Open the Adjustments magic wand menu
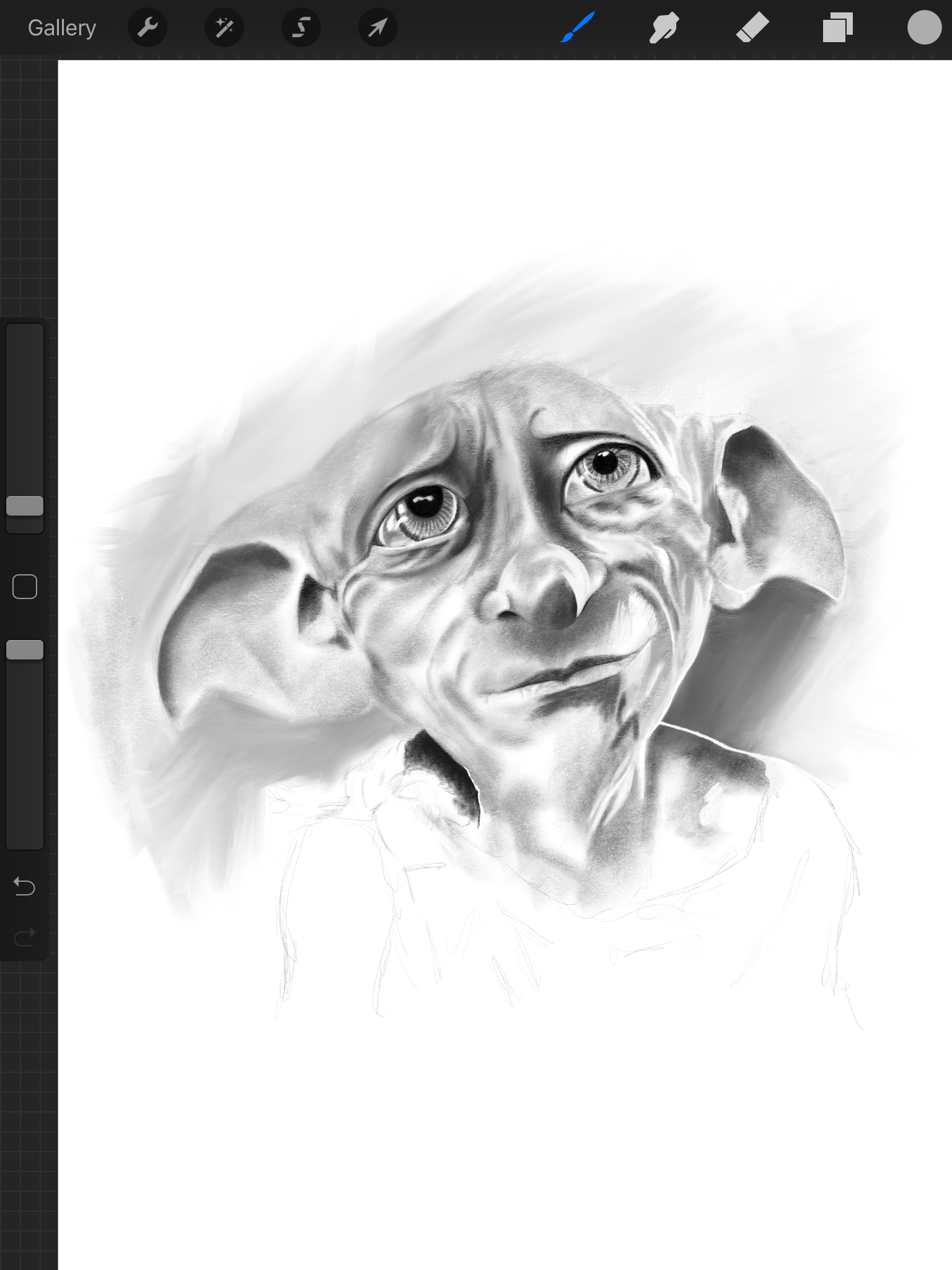The image size is (952, 1270). pyautogui.click(x=224, y=28)
